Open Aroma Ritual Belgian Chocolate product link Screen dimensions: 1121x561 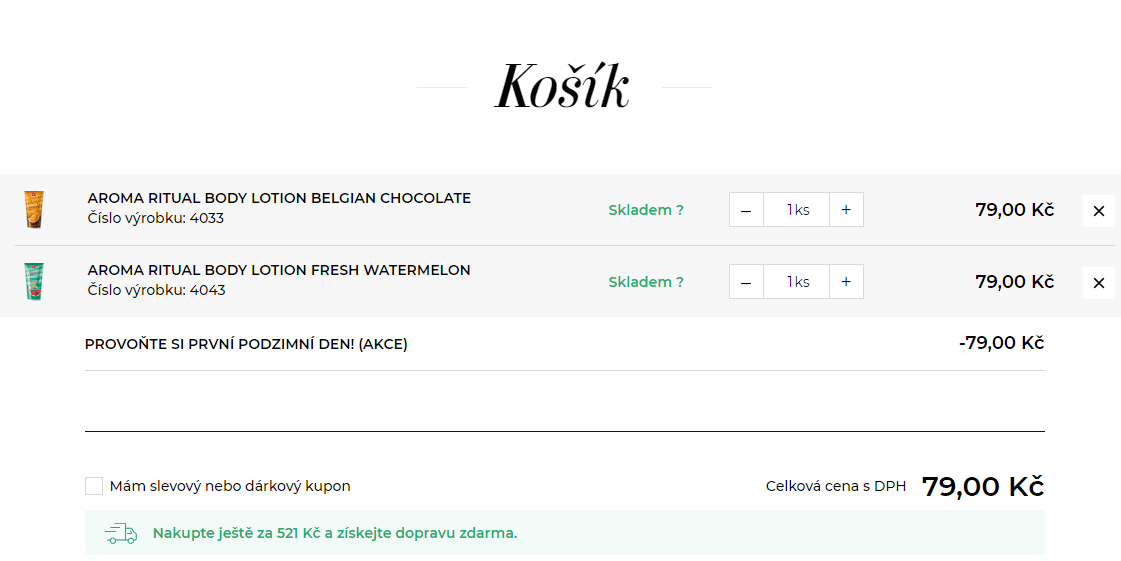click(x=279, y=198)
